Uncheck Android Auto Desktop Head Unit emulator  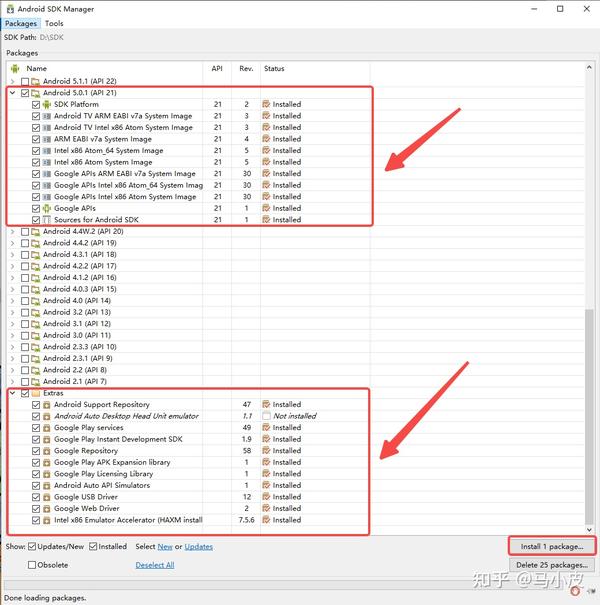[x=36, y=416]
